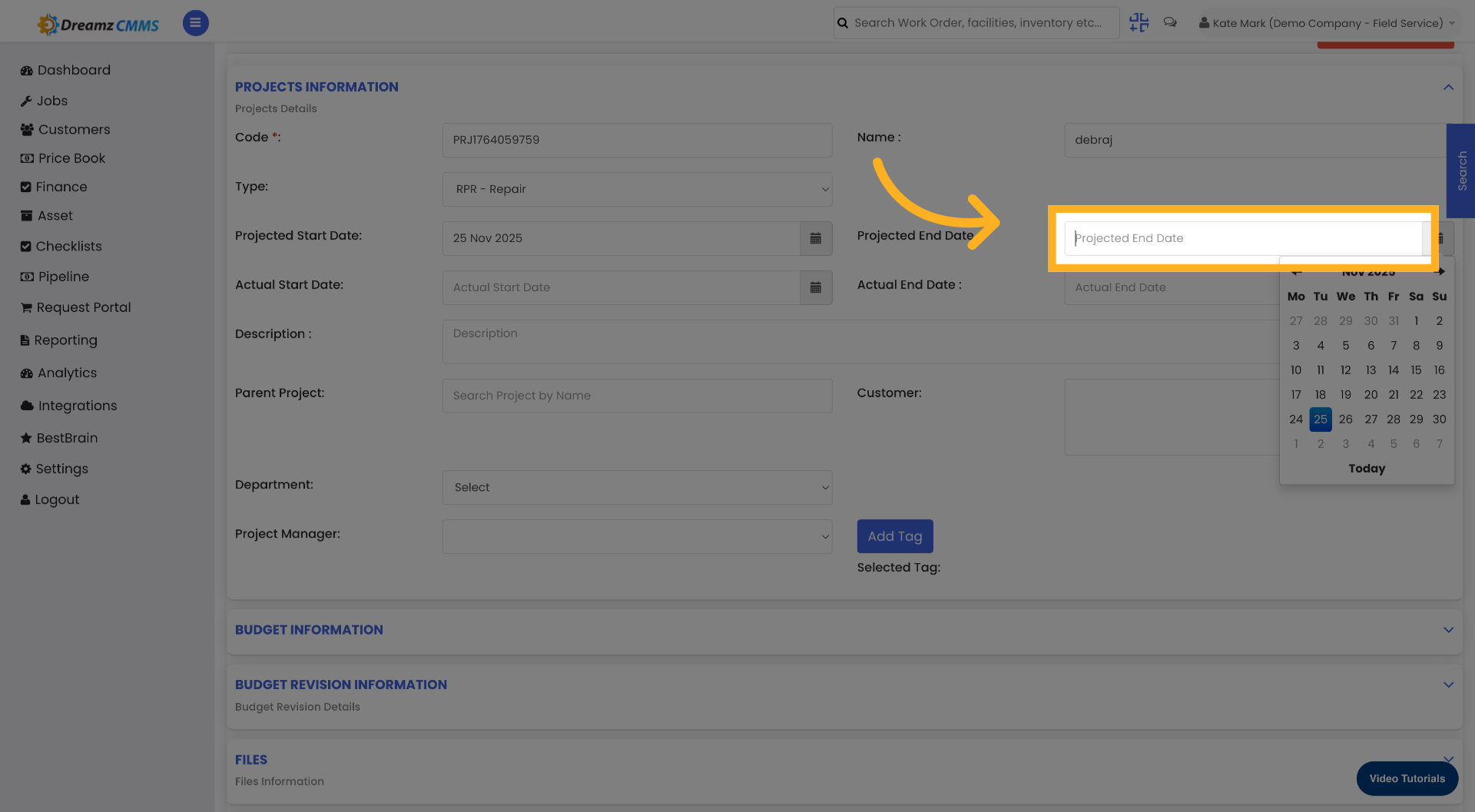Click the hamburger menu toggle icon
Image resolution: width=1475 pixels, height=812 pixels.
click(x=195, y=23)
